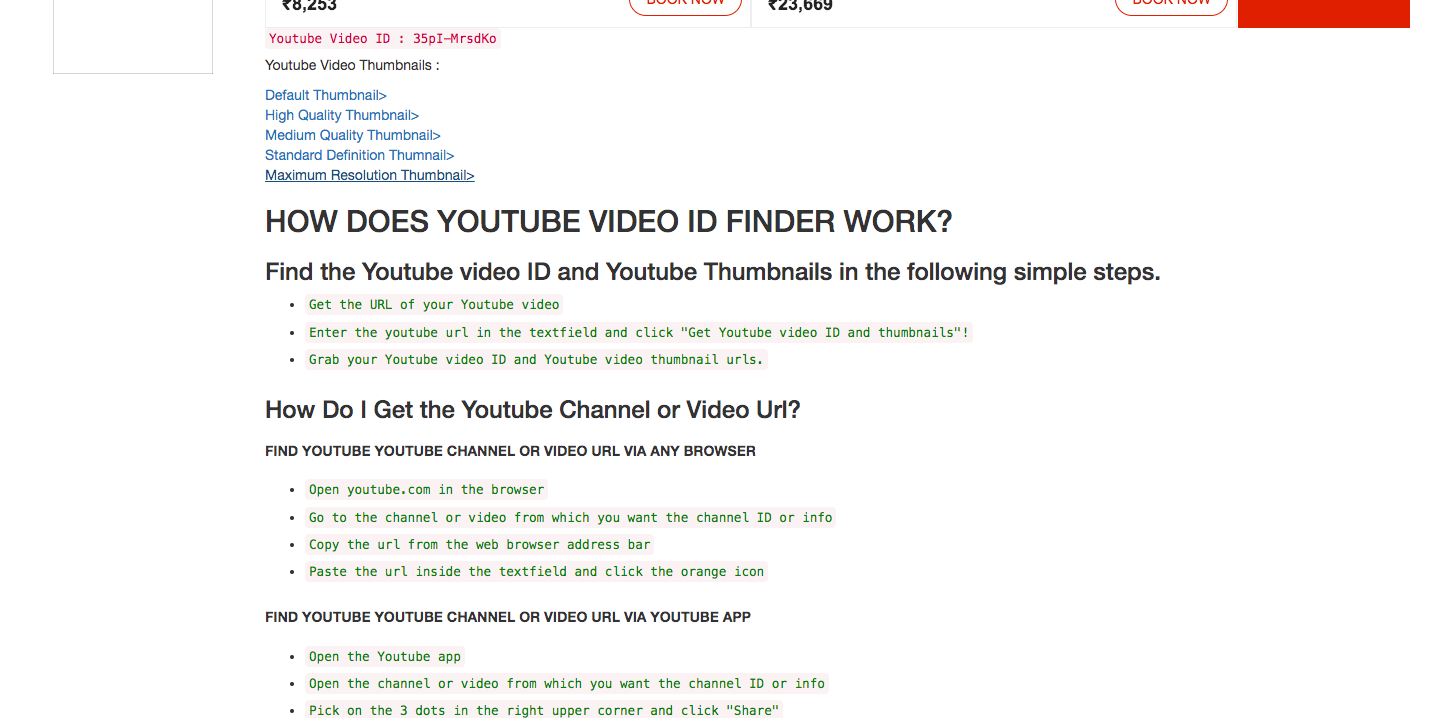Click the 'Find the Youtube video ID and Youtube Thumbnails' subheading
1437x718 pixels.
tap(713, 272)
